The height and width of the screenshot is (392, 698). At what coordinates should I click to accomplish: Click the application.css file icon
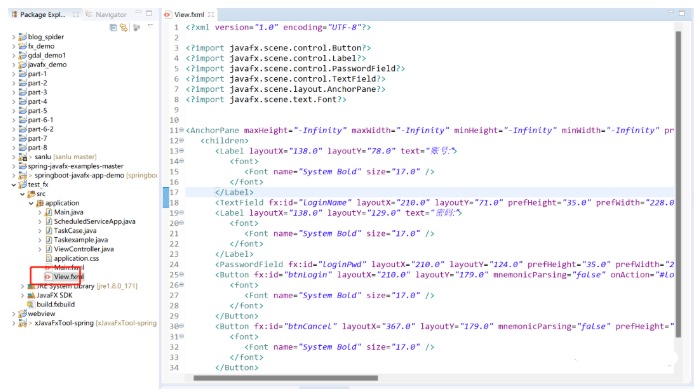[x=49, y=258]
